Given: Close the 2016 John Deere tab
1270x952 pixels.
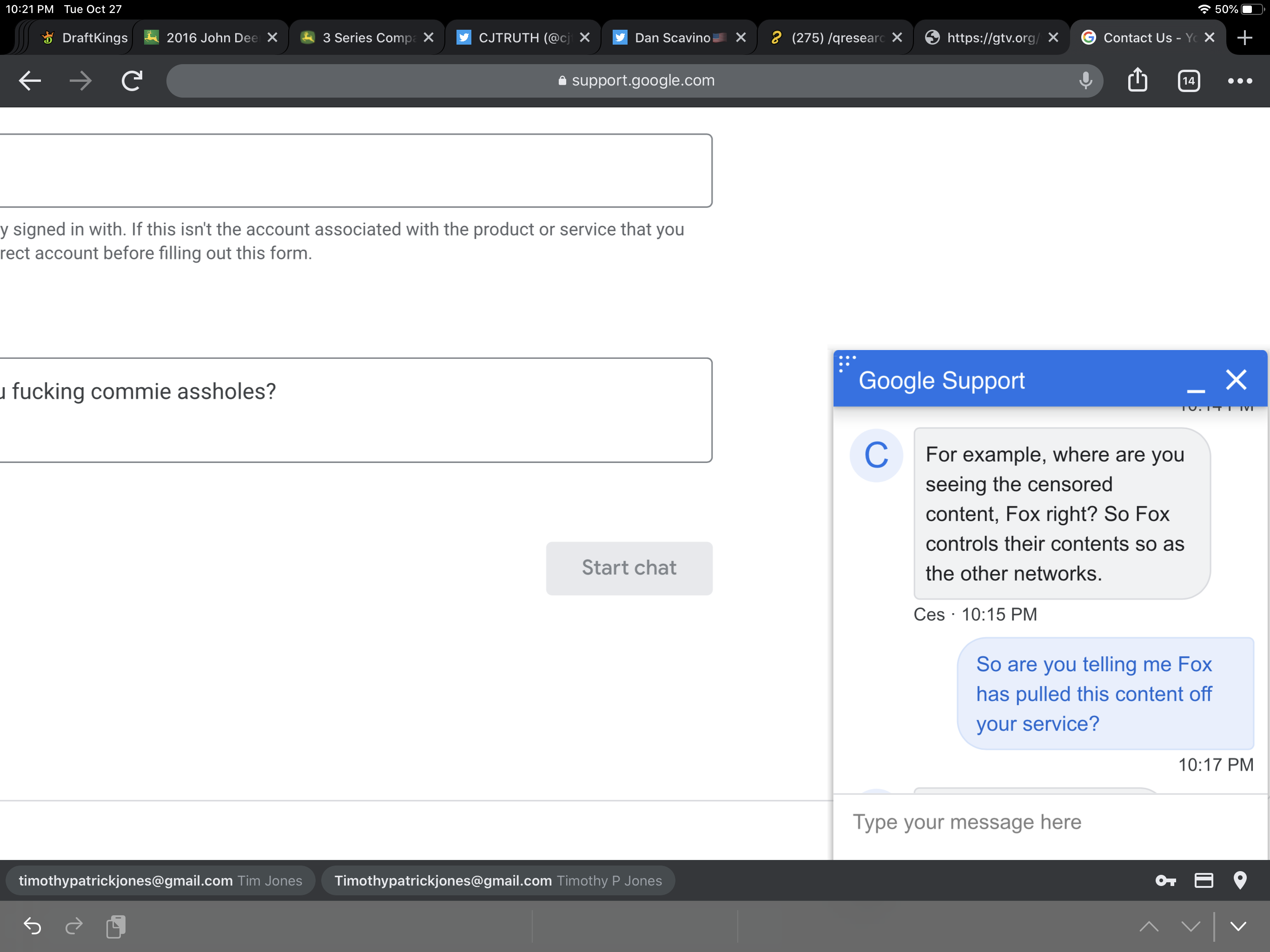Looking at the screenshot, I should pyautogui.click(x=272, y=37).
